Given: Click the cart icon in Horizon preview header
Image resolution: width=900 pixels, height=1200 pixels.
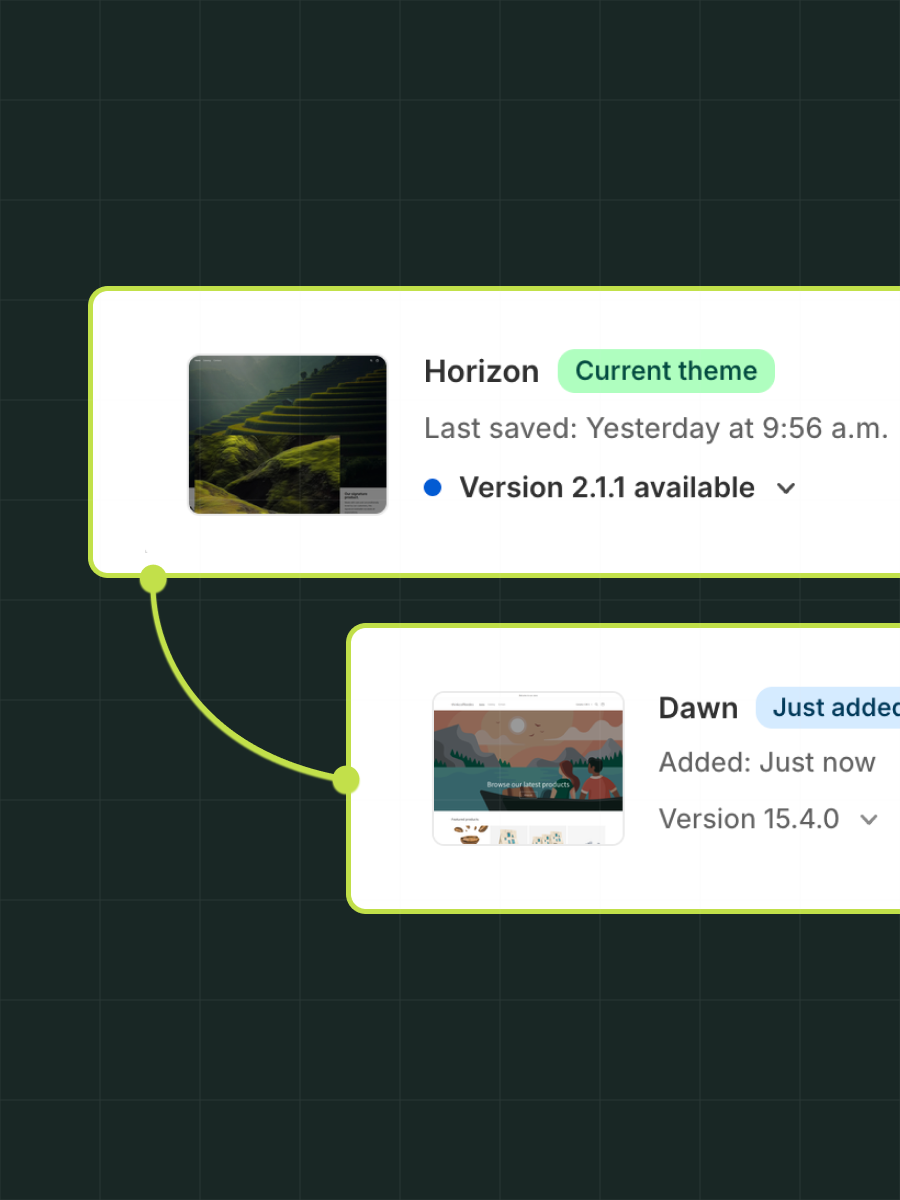Looking at the screenshot, I should point(378,360).
